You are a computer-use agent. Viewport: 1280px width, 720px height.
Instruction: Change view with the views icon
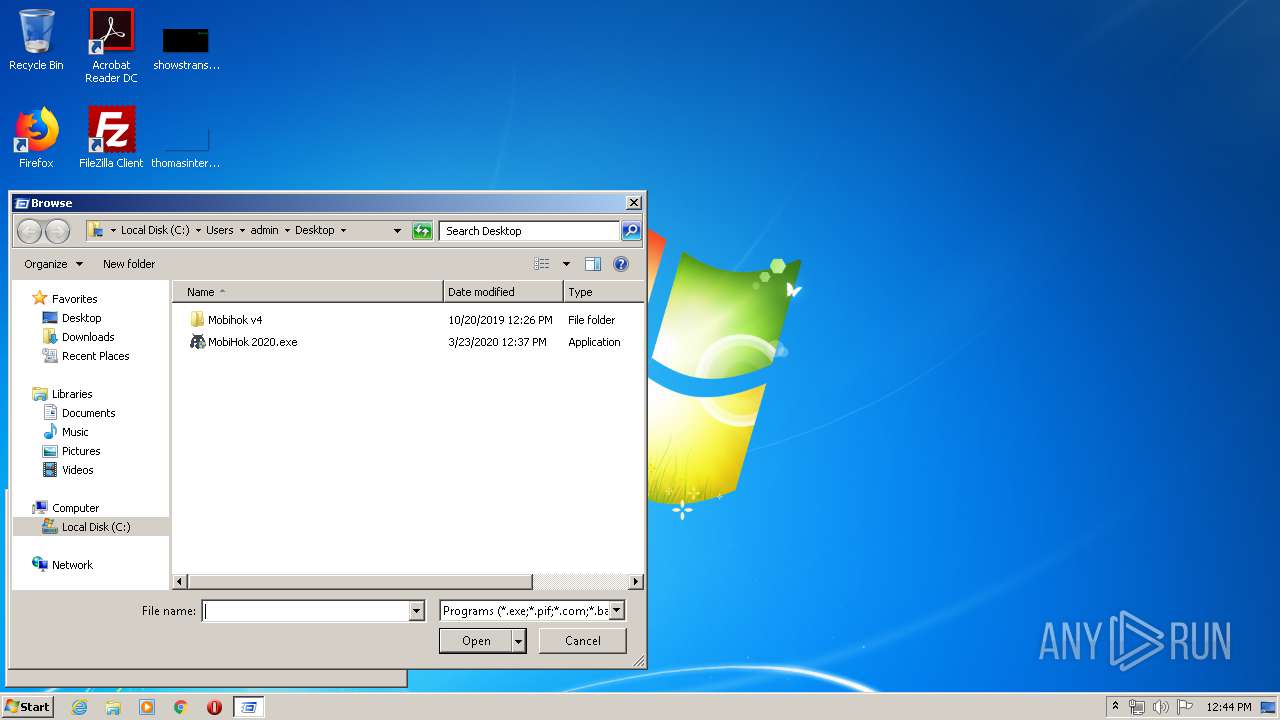[x=542, y=264]
